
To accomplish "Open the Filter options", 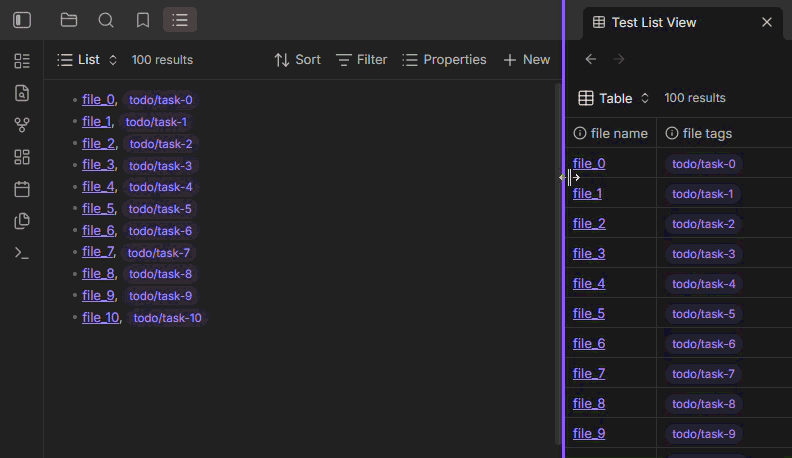I will (x=361, y=60).
